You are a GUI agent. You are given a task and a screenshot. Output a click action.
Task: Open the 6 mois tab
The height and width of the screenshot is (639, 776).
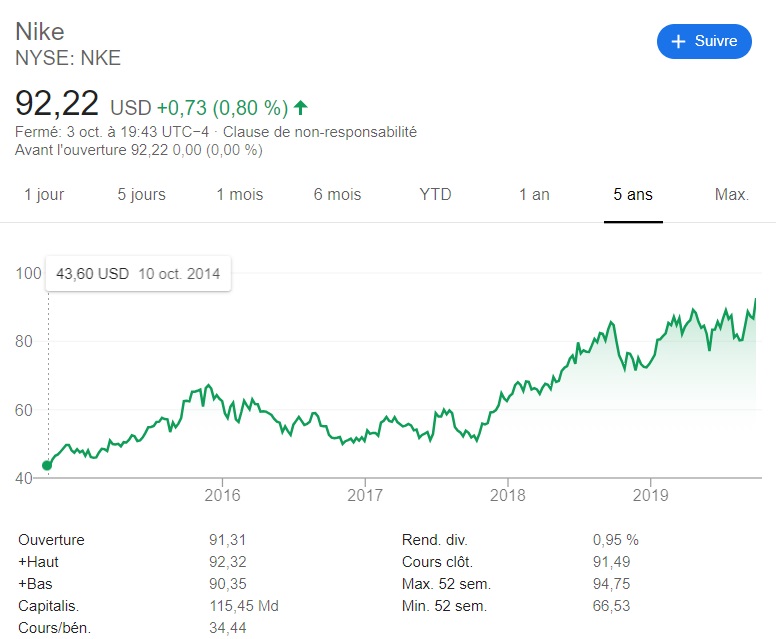337,194
